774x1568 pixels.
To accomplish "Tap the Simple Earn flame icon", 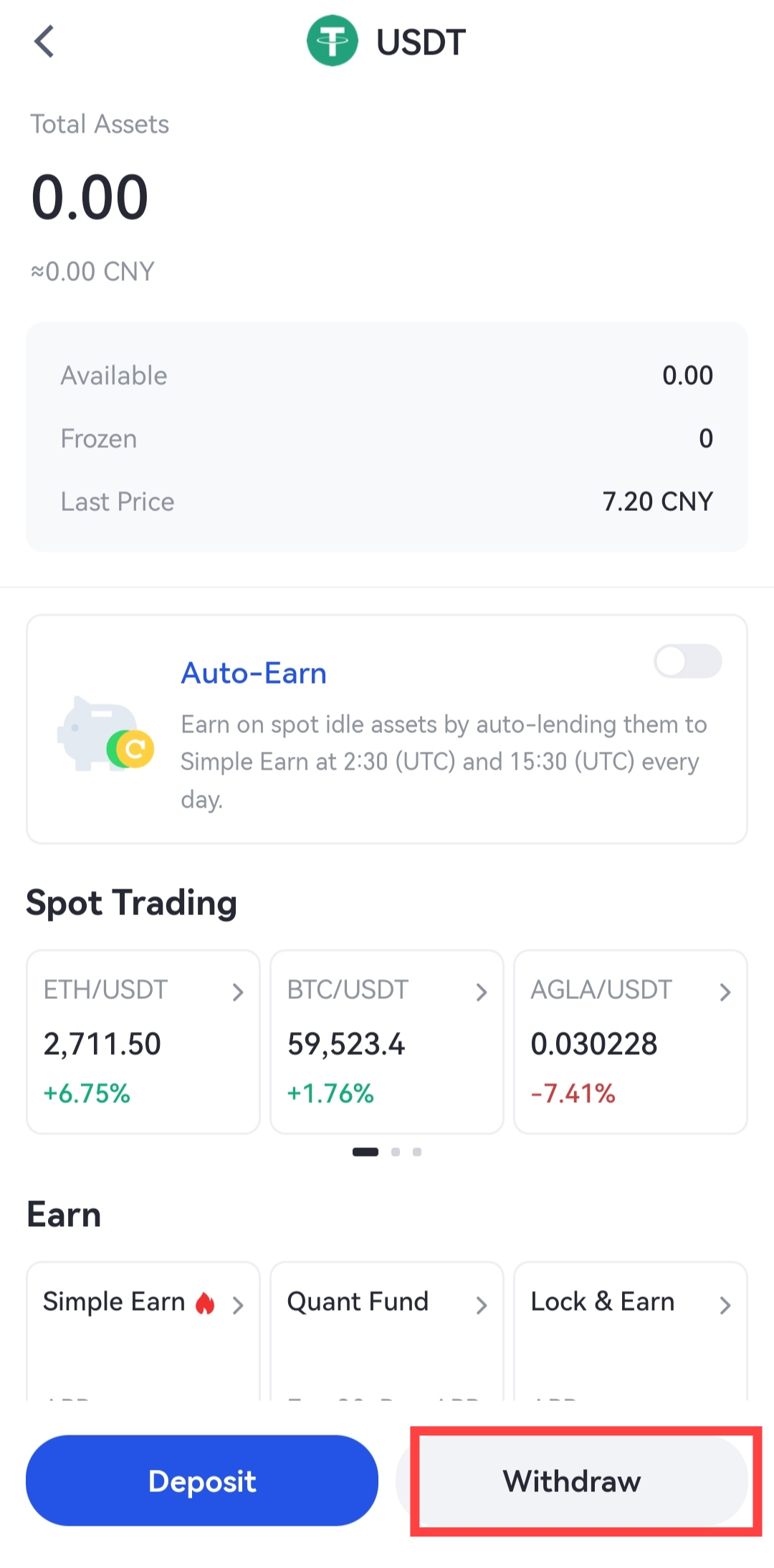I will [206, 1303].
